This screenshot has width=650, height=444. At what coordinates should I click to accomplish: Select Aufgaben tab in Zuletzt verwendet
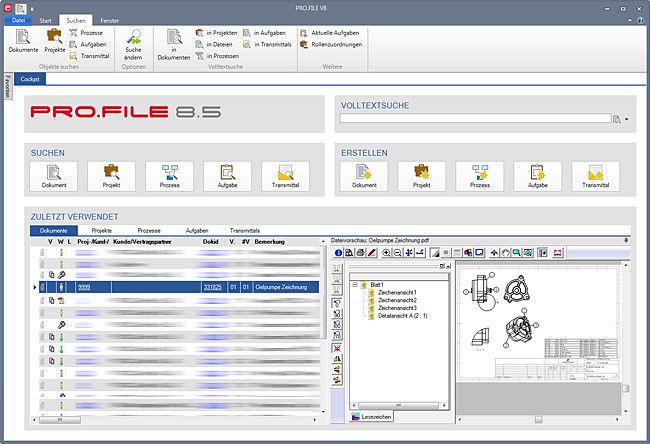point(197,230)
